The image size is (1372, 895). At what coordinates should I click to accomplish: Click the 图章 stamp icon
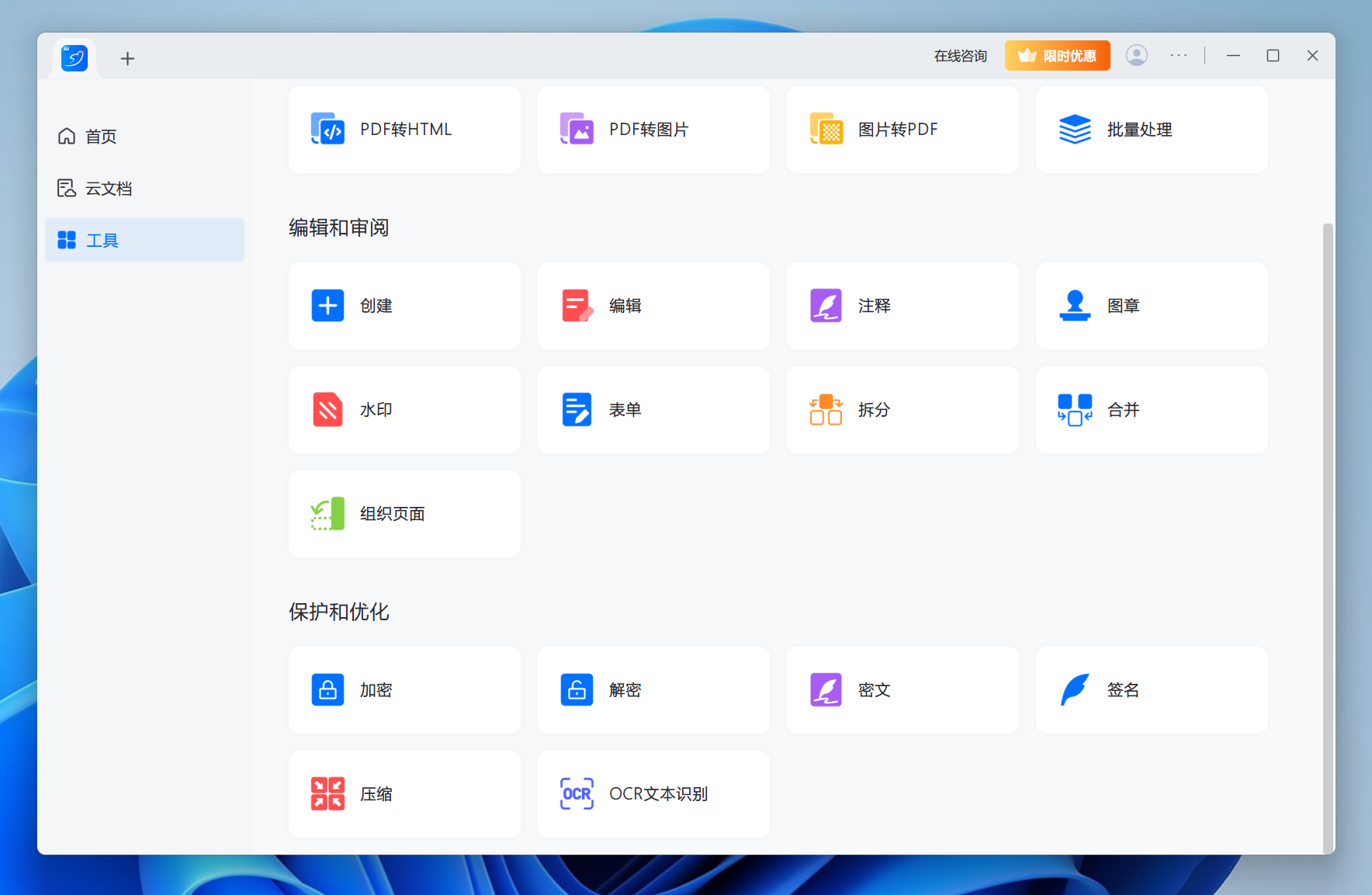1075,305
